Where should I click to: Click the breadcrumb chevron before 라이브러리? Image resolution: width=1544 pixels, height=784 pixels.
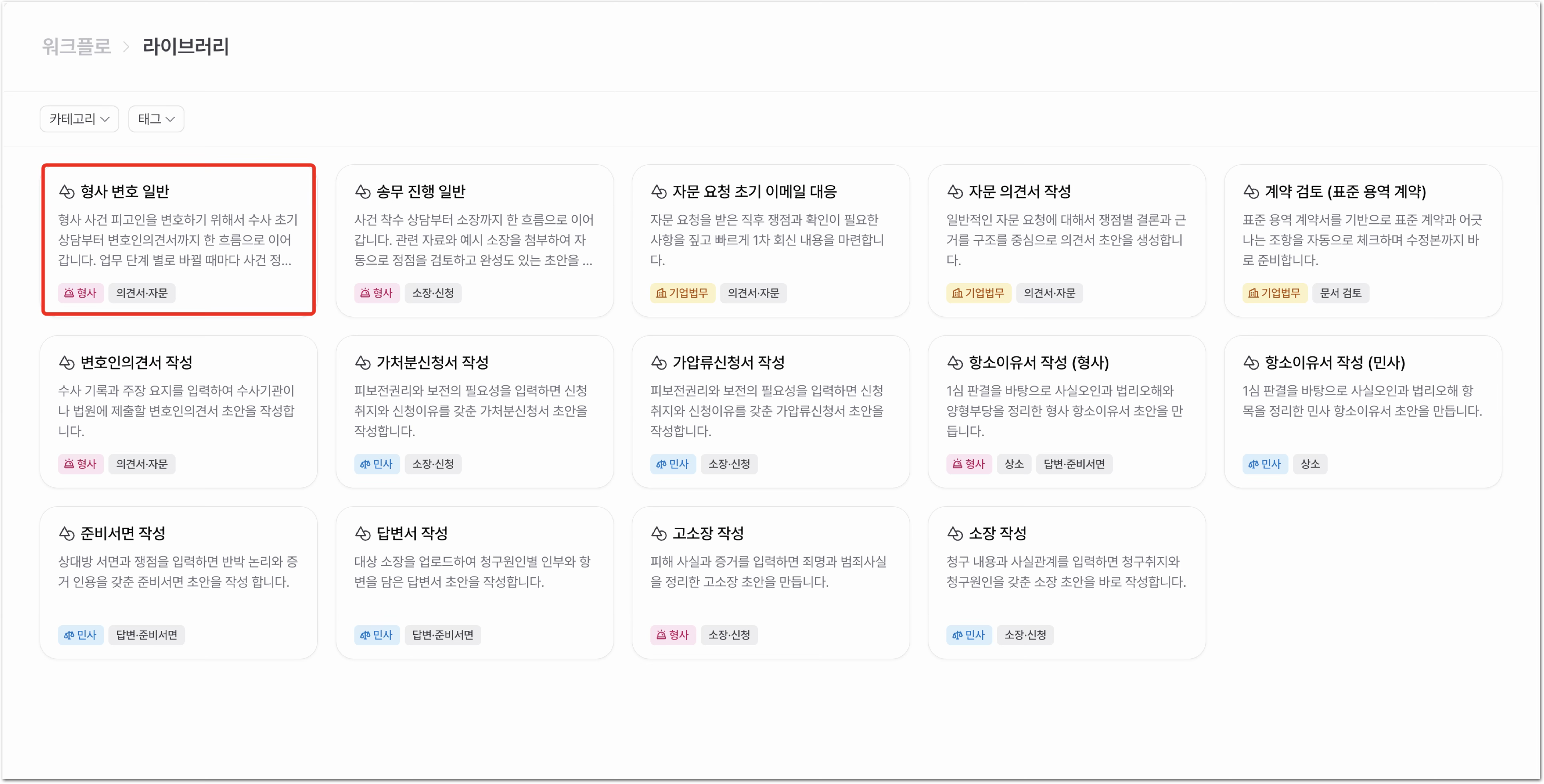[126, 47]
